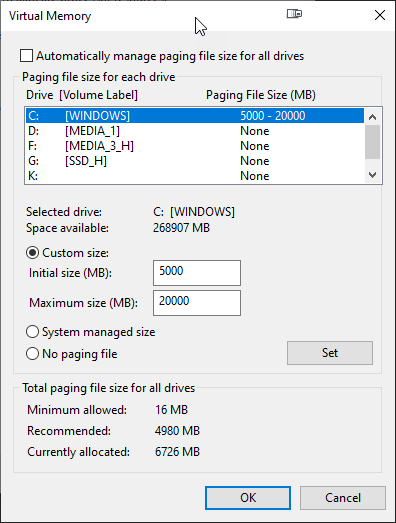Select drive D: [MEDIA_1] in list
Image resolution: width=396 pixels, height=523 pixels.
(195, 131)
